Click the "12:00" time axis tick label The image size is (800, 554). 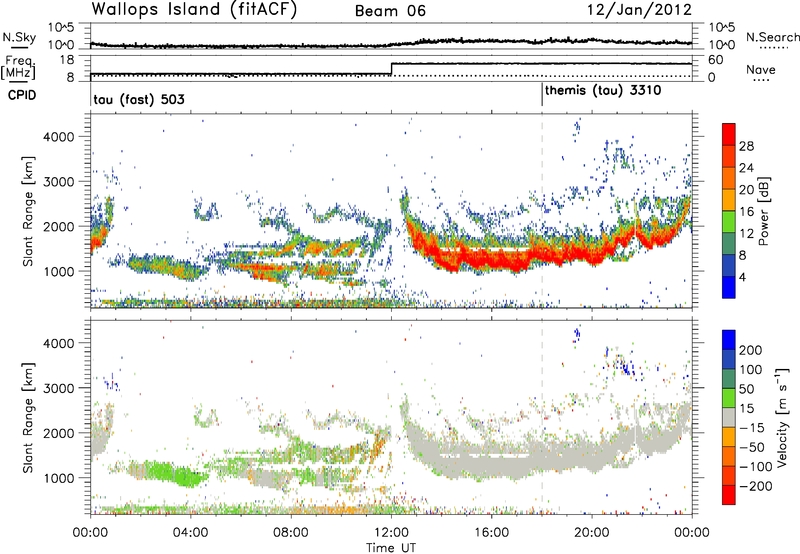pyautogui.click(x=391, y=533)
